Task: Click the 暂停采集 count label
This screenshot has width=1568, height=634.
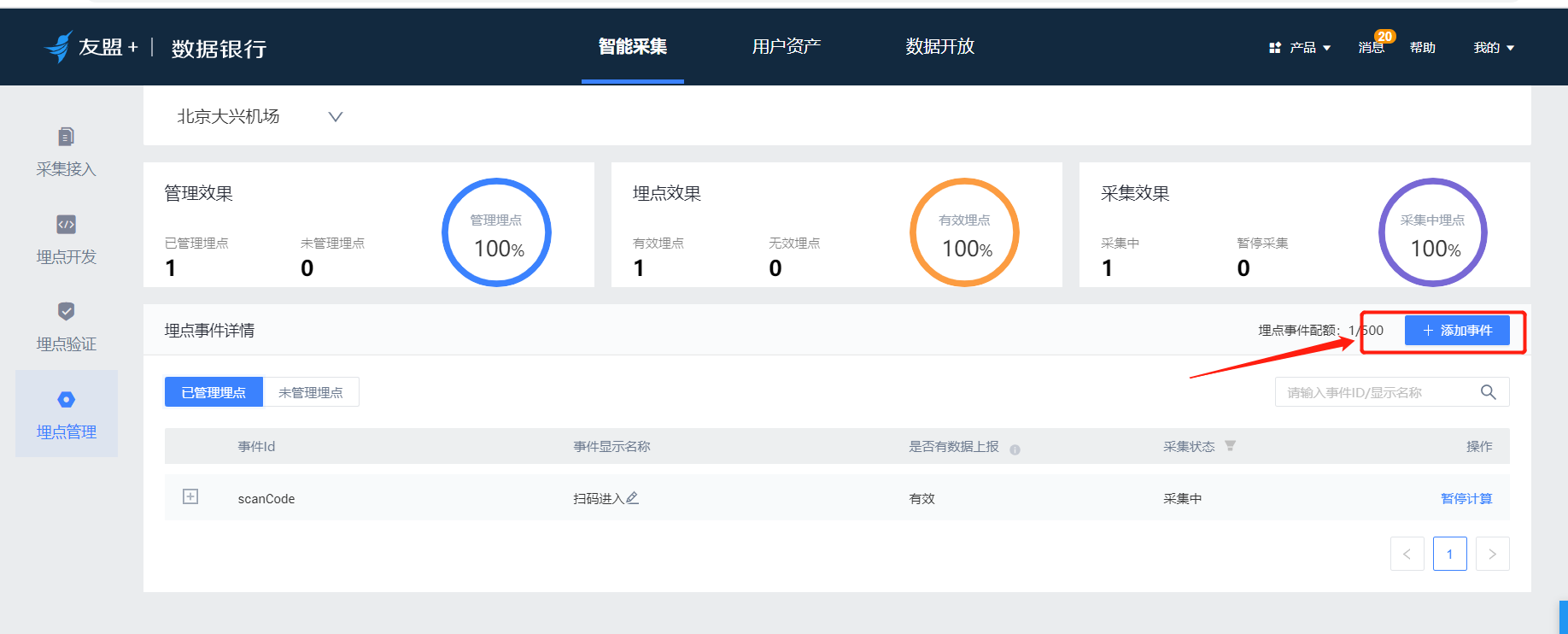Action: coord(1262,243)
